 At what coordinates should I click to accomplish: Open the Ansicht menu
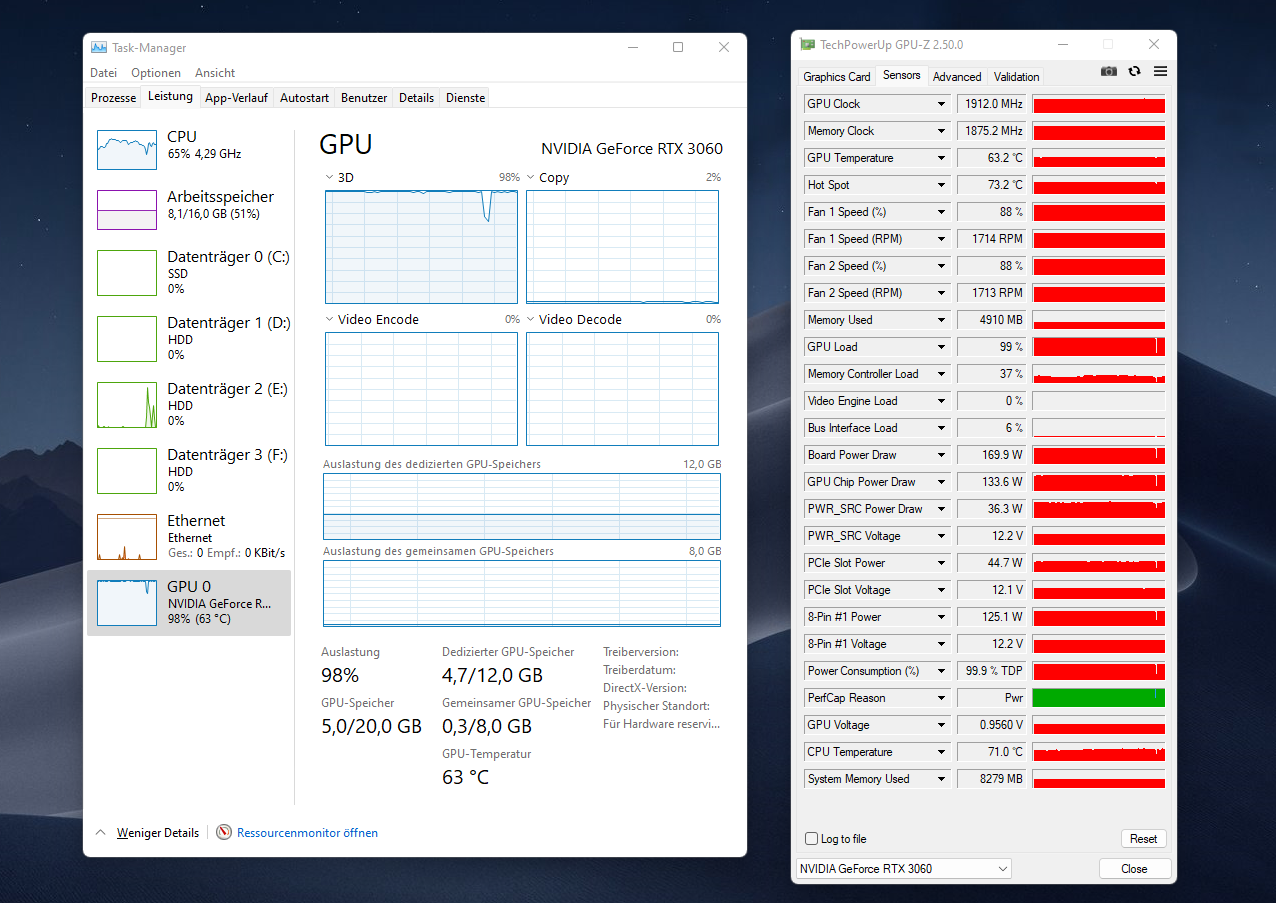[x=215, y=73]
